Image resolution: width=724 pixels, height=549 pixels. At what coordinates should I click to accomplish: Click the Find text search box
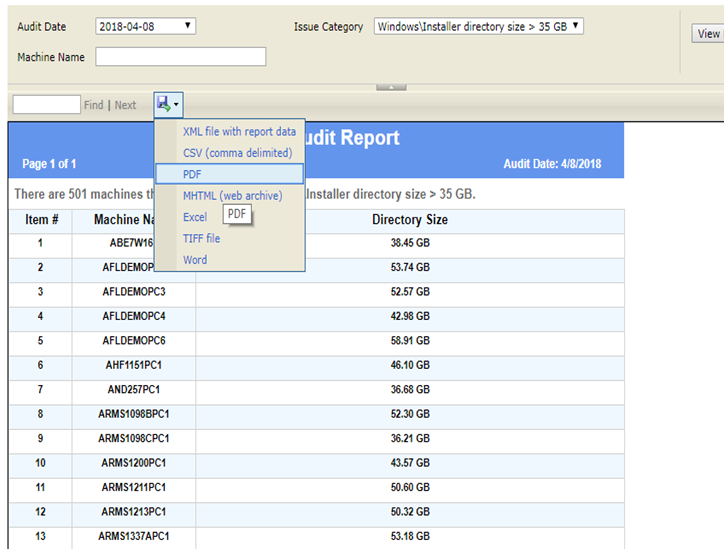click(47, 104)
